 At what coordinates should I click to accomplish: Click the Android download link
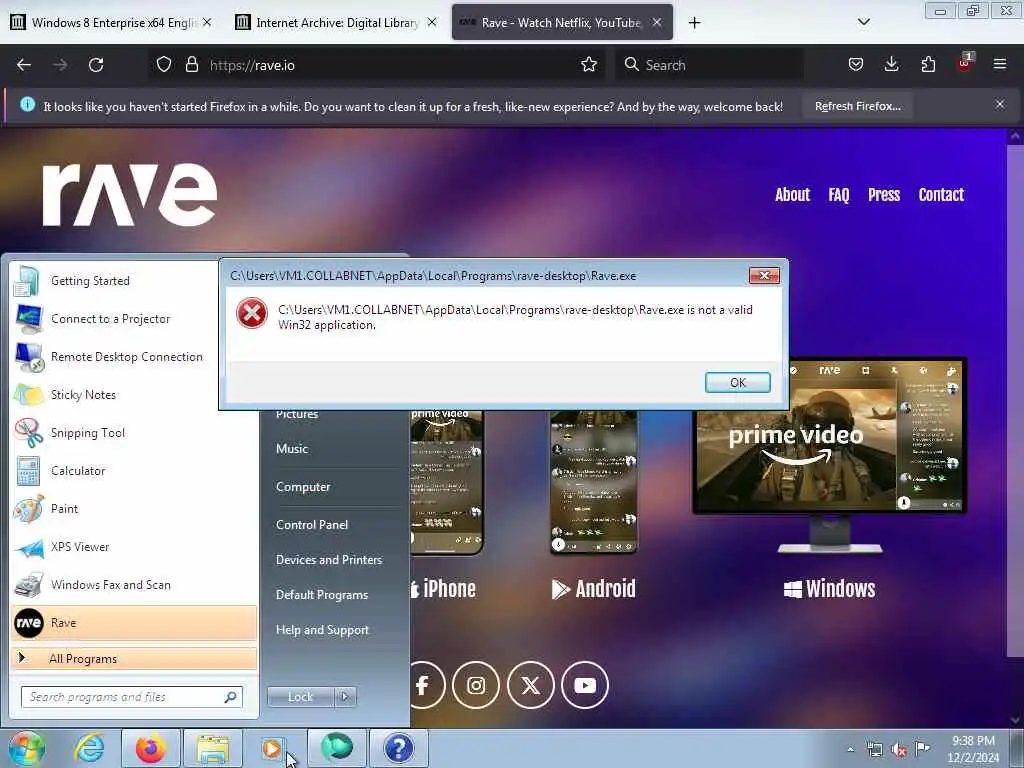pyautogui.click(x=593, y=588)
